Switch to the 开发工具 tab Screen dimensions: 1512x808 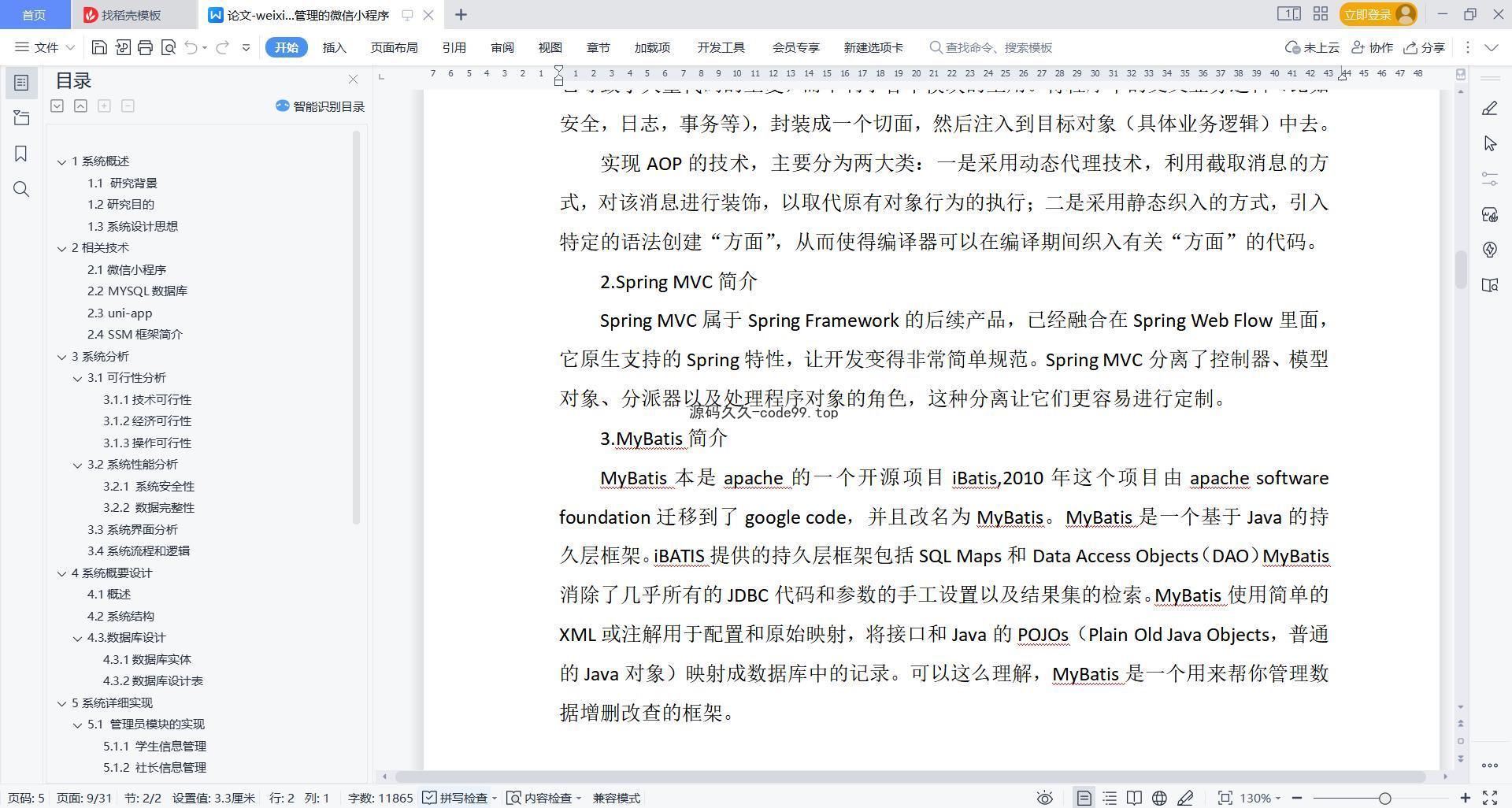pyautogui.click(x=721, y=47)
